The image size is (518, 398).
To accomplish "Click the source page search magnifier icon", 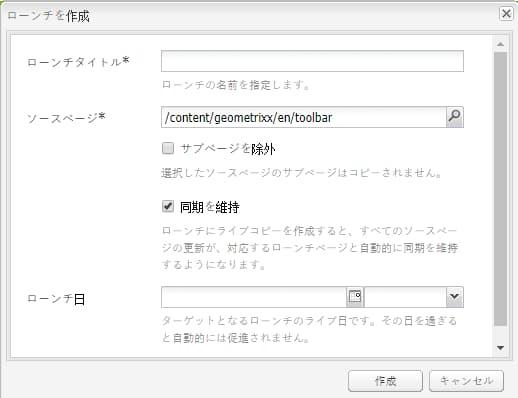I will click(454, 117).
